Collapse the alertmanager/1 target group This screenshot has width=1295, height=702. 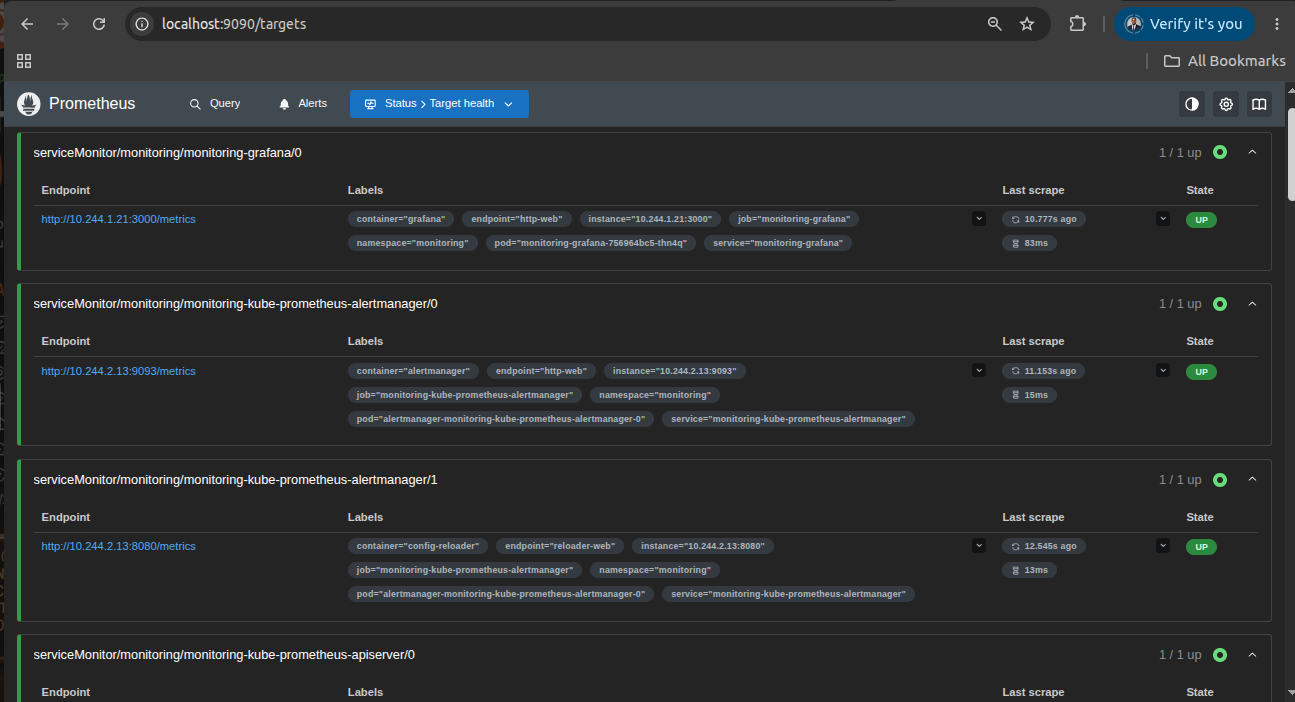1252,479
